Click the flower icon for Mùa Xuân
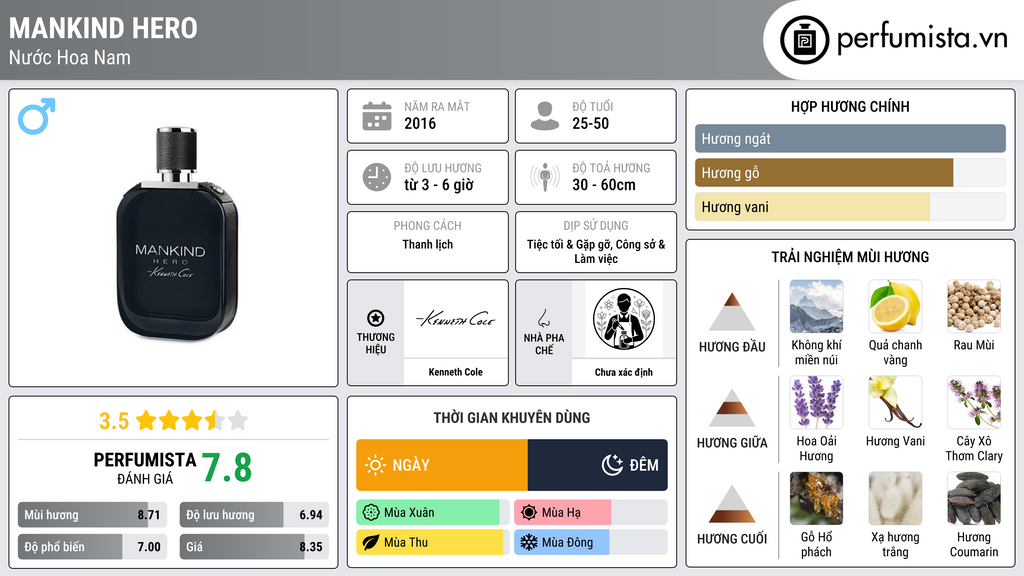 point(371,513)
